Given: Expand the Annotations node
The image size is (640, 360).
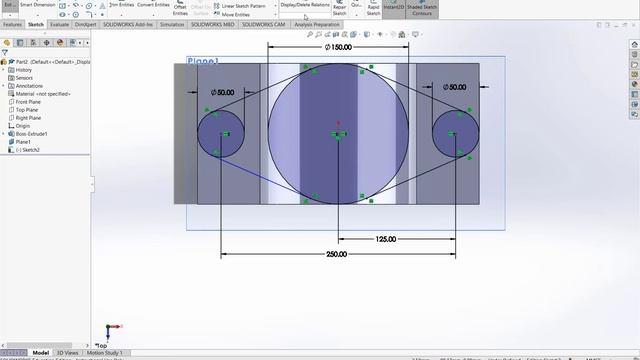Looking at the screenshot, I should coord(3,86).
